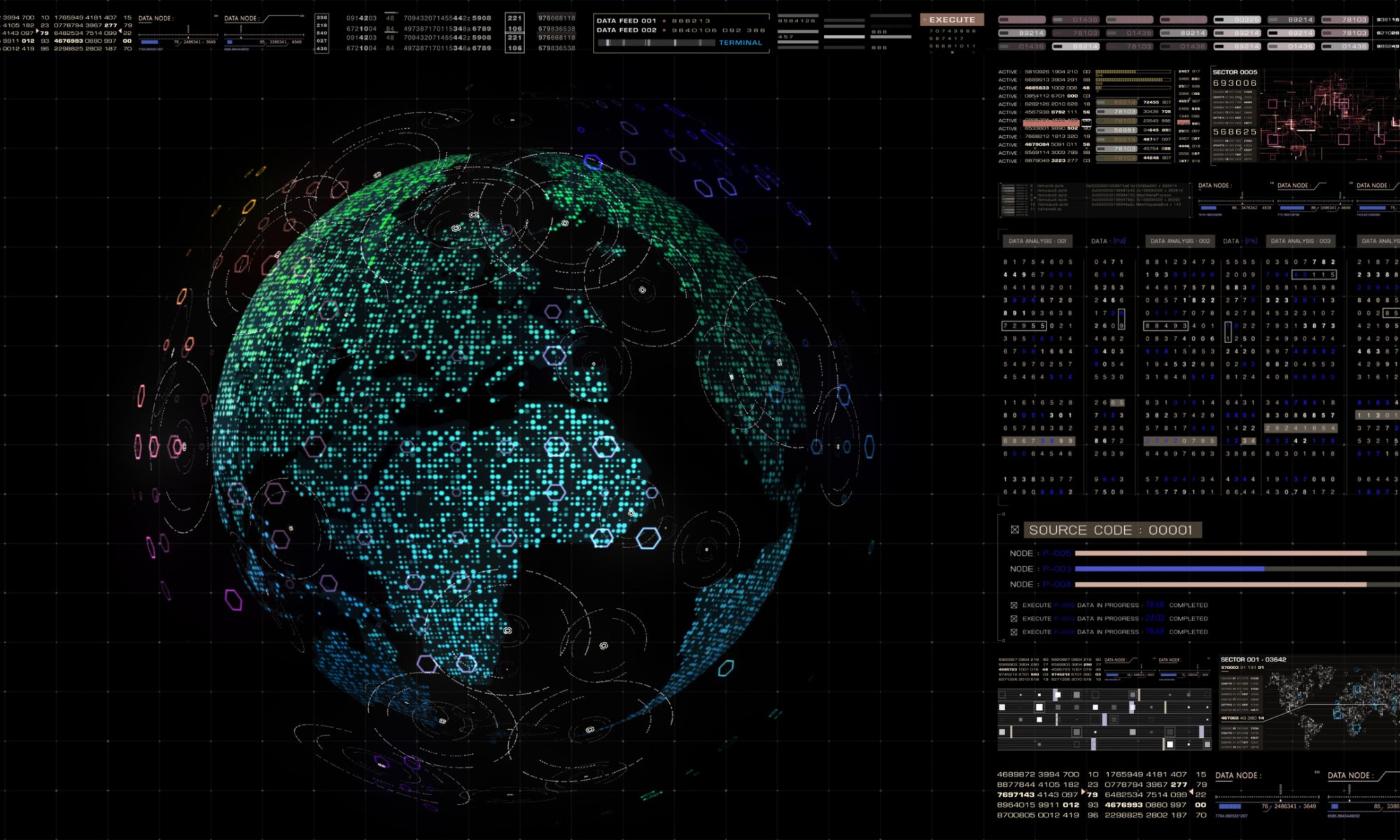Click the ACTIVE row reading 4685833 1002 008
The width and height of the screenshot is (1400, 840).
click(x=1044, y=88)
